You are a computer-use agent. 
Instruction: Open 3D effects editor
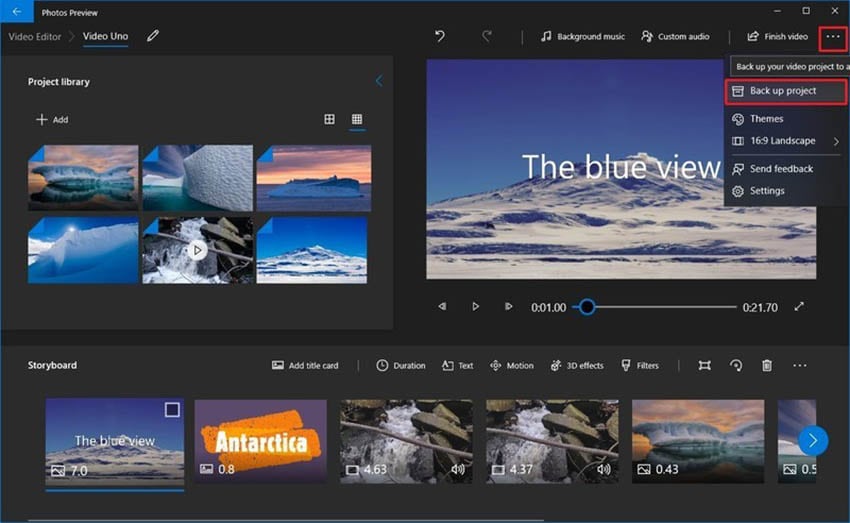577,366
